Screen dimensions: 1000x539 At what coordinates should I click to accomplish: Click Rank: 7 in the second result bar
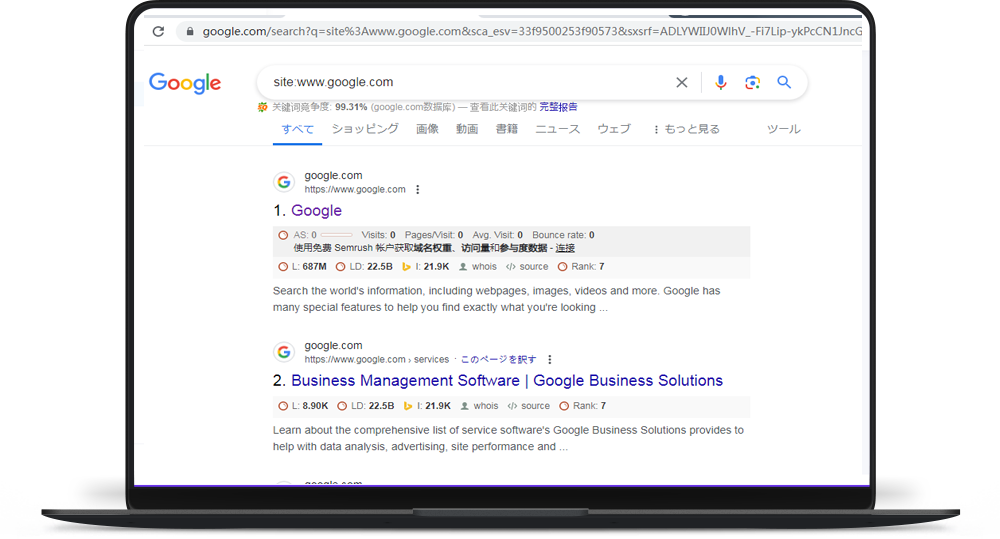[582, 406]
